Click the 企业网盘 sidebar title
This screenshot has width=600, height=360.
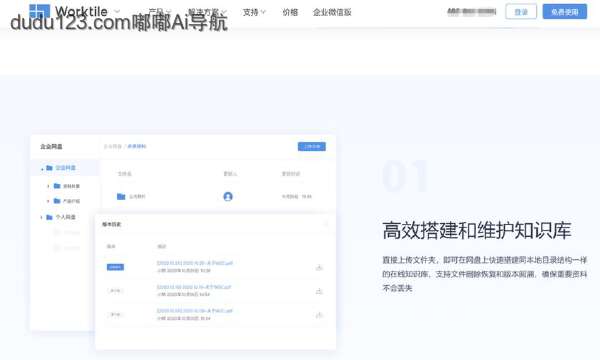51,147
